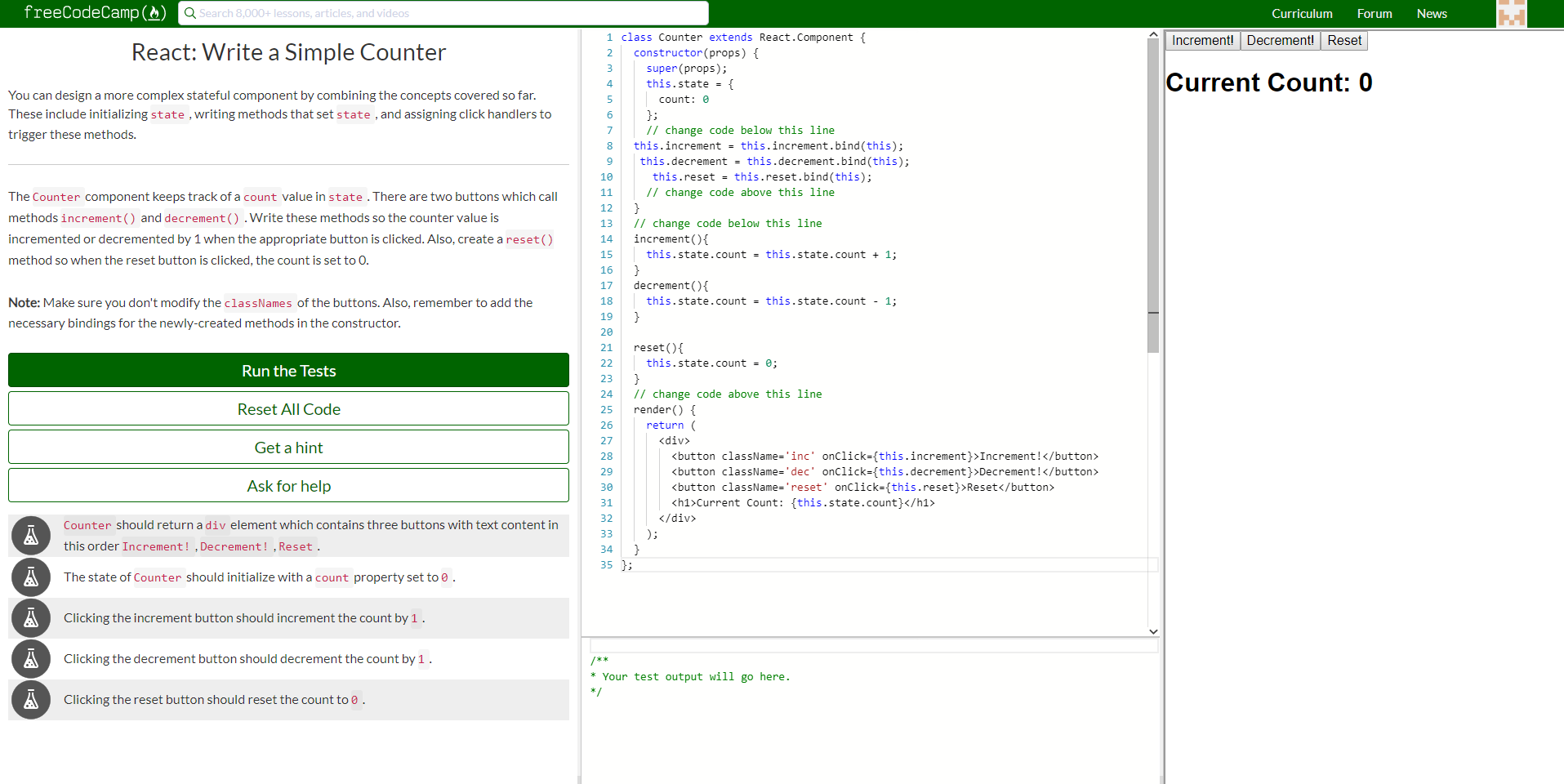This screenshot has height=784, width=1564.
Task: Click line 28 button className='inc' code
Action: (x=884, y=457)
